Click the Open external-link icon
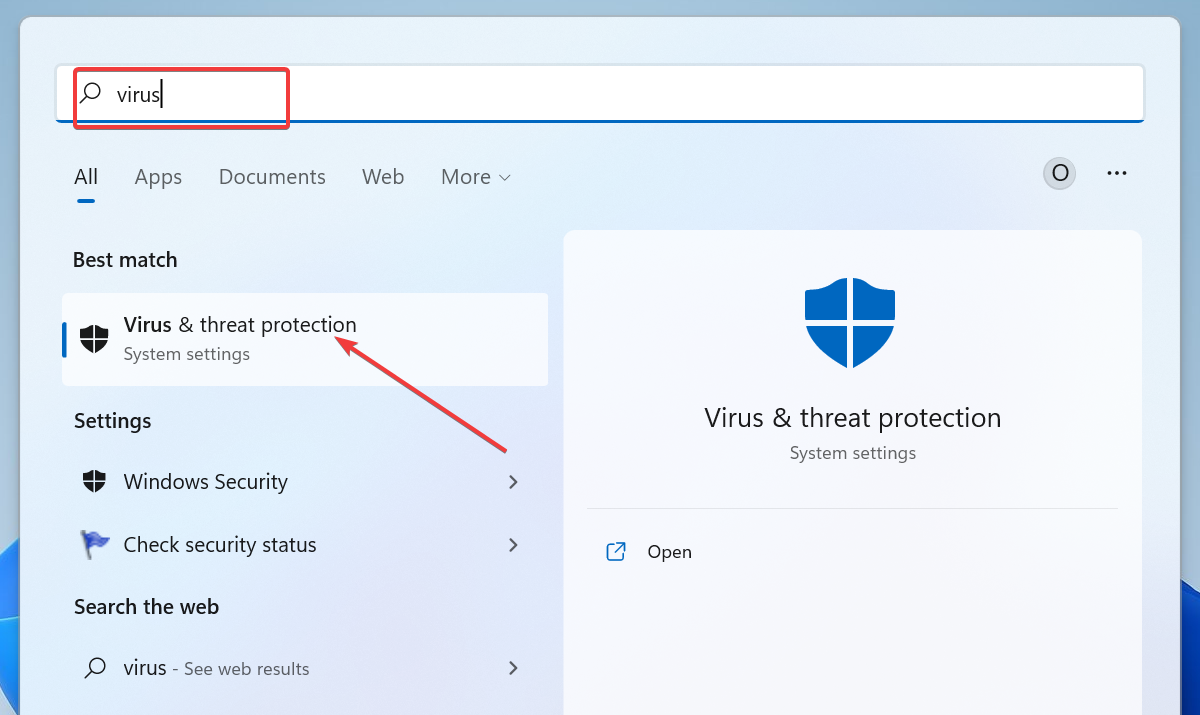The height and width of the screenshot is (715, 1200). (x=616, y=551)
